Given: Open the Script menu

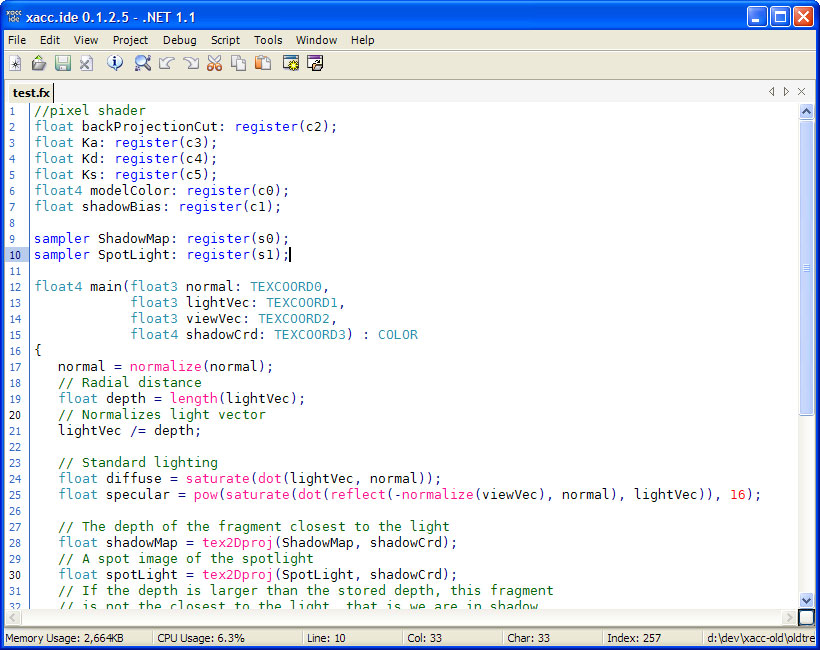Looking at the screenshot, I should 225,40.
